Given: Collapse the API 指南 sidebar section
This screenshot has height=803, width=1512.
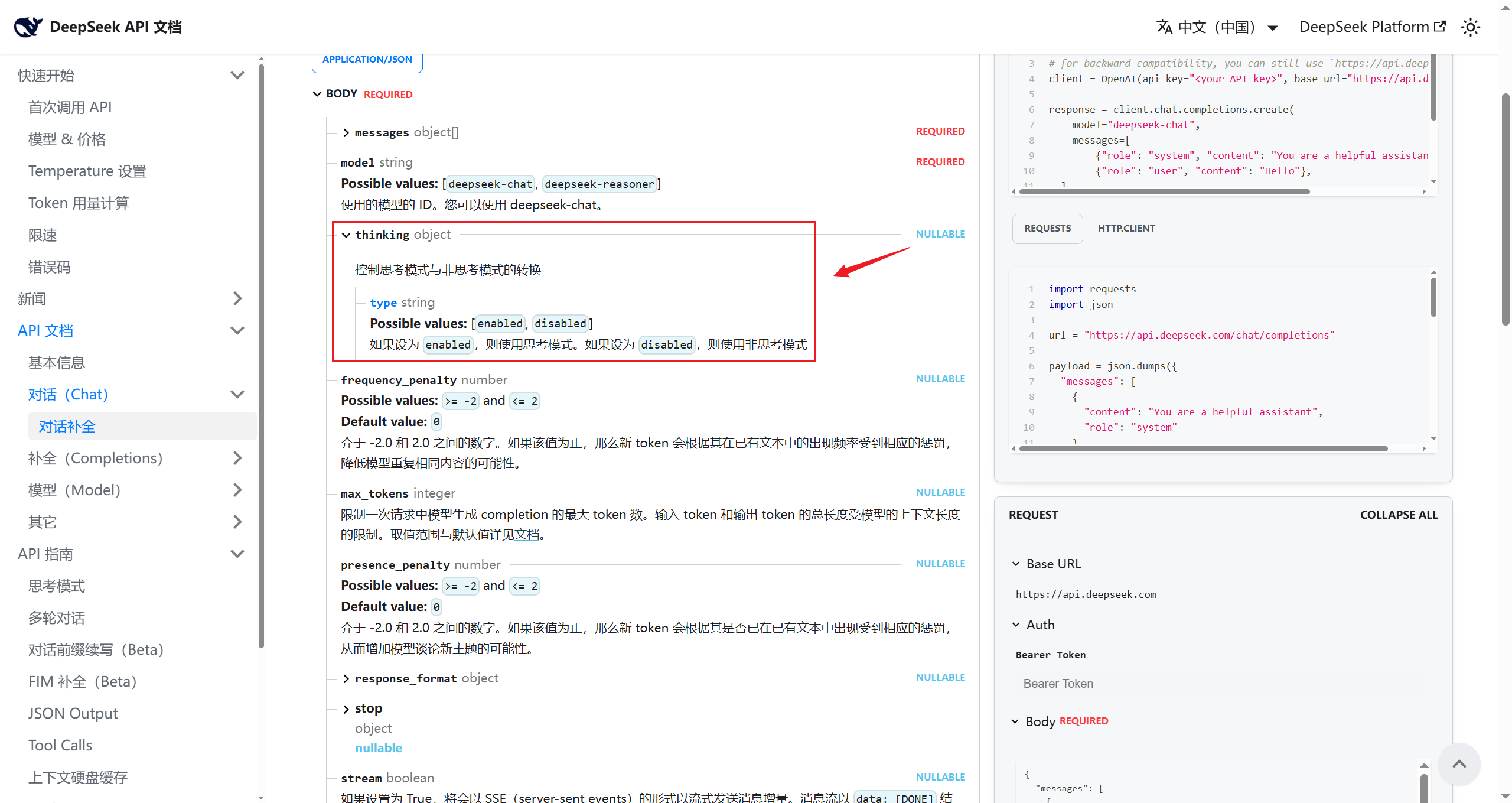Looking at the screenshot, I should [237, 554].
